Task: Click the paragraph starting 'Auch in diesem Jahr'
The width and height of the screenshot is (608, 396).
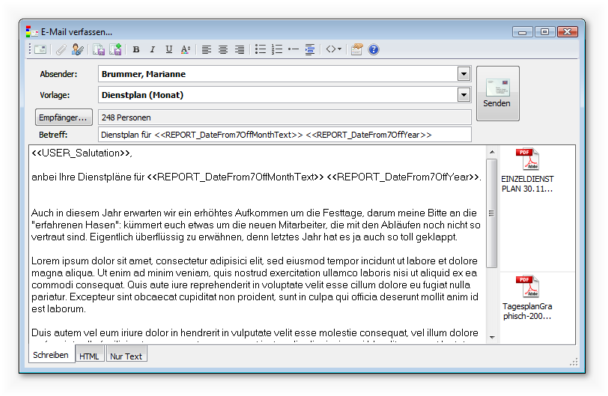Action: [x=256, y=225]
